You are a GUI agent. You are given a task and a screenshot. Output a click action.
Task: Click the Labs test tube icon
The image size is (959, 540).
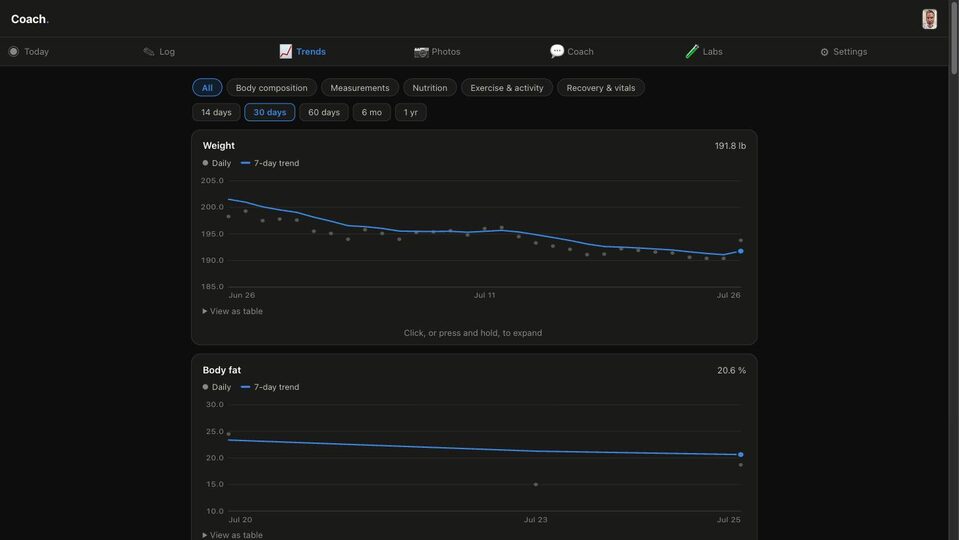[692, 51]
